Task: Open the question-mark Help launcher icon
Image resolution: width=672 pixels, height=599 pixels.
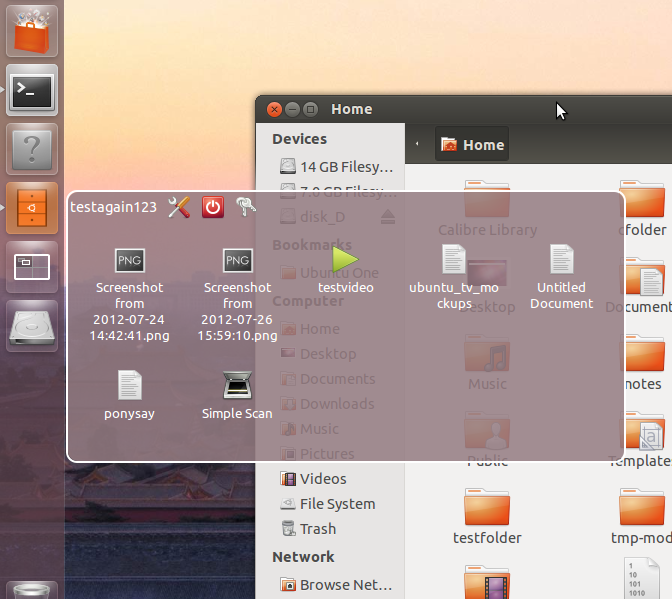Action: tap(32, 149)
